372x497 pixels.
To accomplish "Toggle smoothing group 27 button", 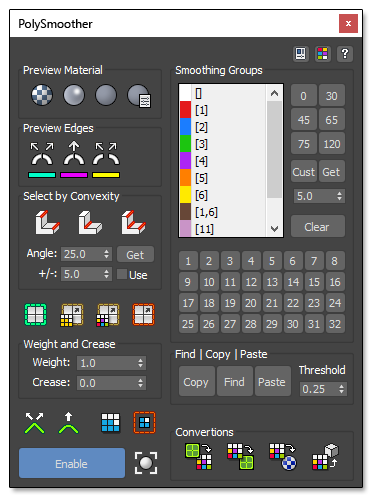I will [x=230, y=324].
